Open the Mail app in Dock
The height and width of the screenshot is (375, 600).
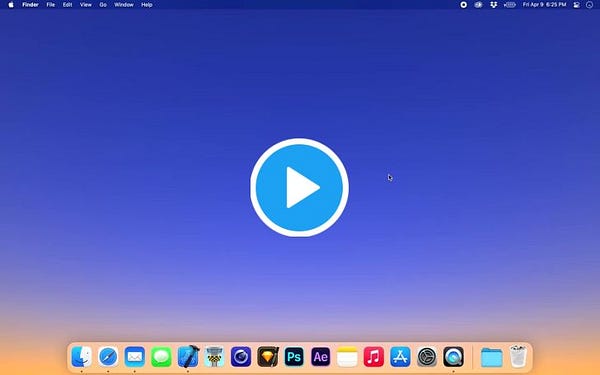135,357
